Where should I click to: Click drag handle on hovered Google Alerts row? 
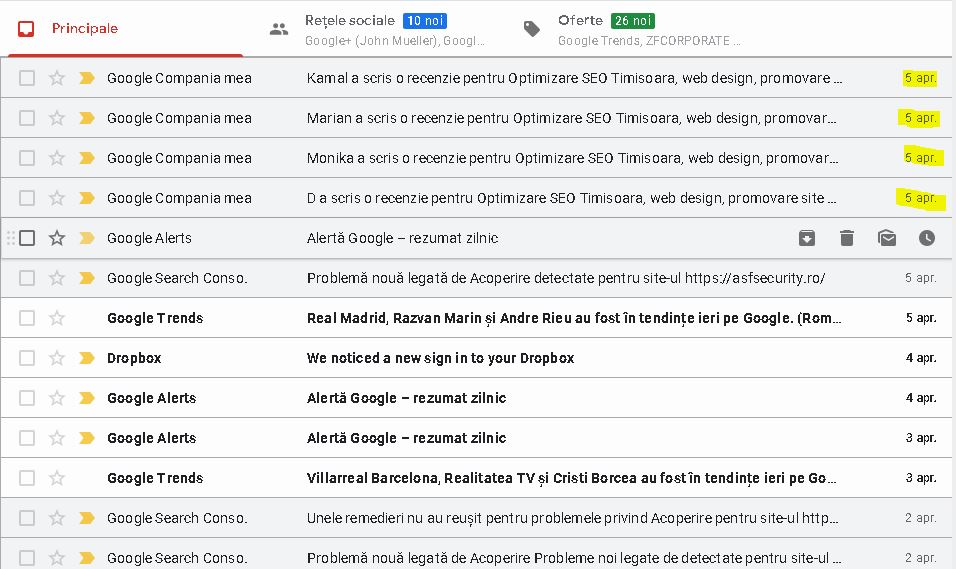pyautogui.click(x=10, y=238)
